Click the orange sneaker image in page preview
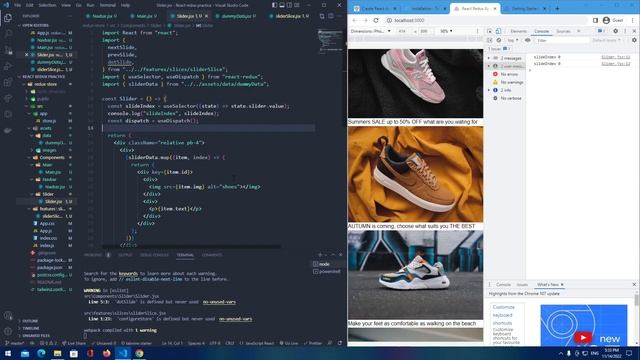 416,174
